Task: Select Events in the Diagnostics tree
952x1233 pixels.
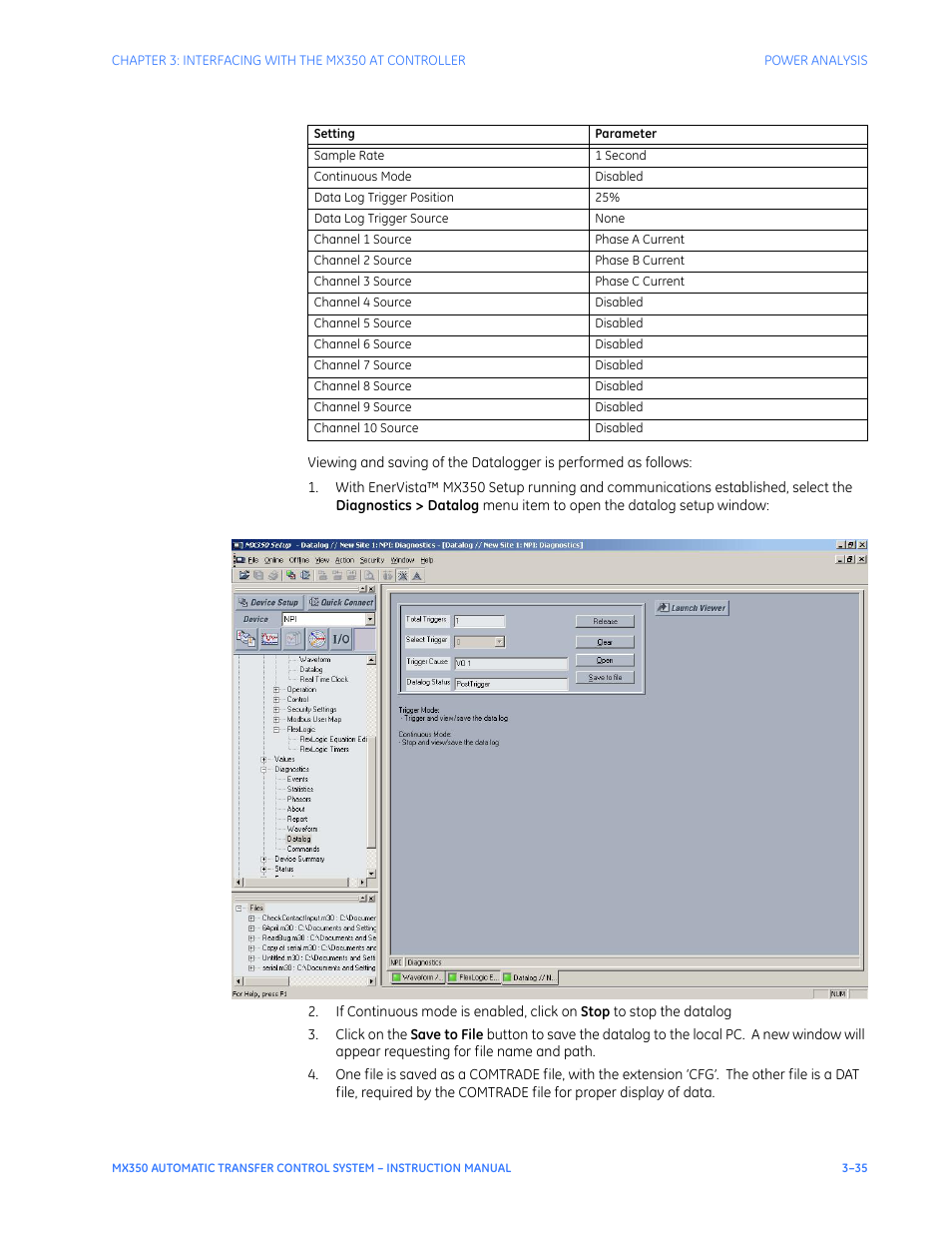Action: pyautogui.click(x=297, y=780)
